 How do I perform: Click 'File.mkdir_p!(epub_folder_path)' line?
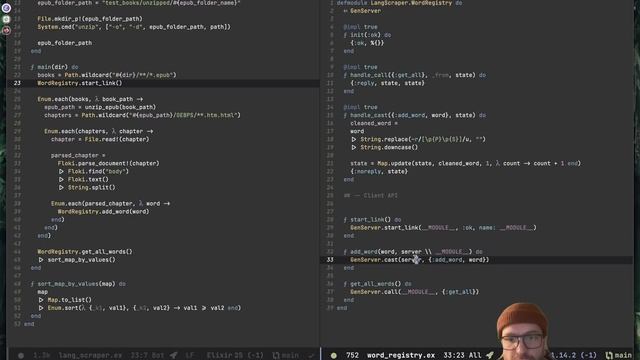tap(90, 19)
